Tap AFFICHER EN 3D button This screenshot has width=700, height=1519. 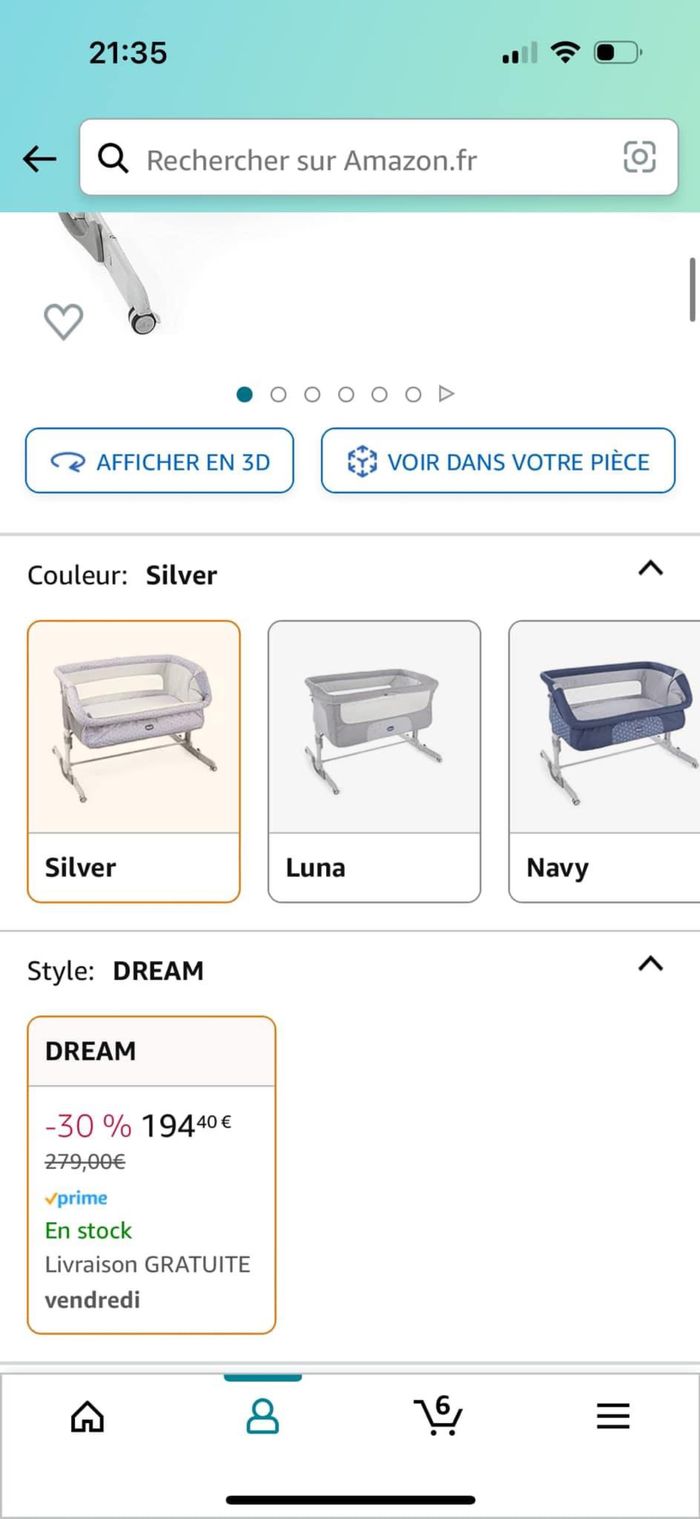[160, 461]
